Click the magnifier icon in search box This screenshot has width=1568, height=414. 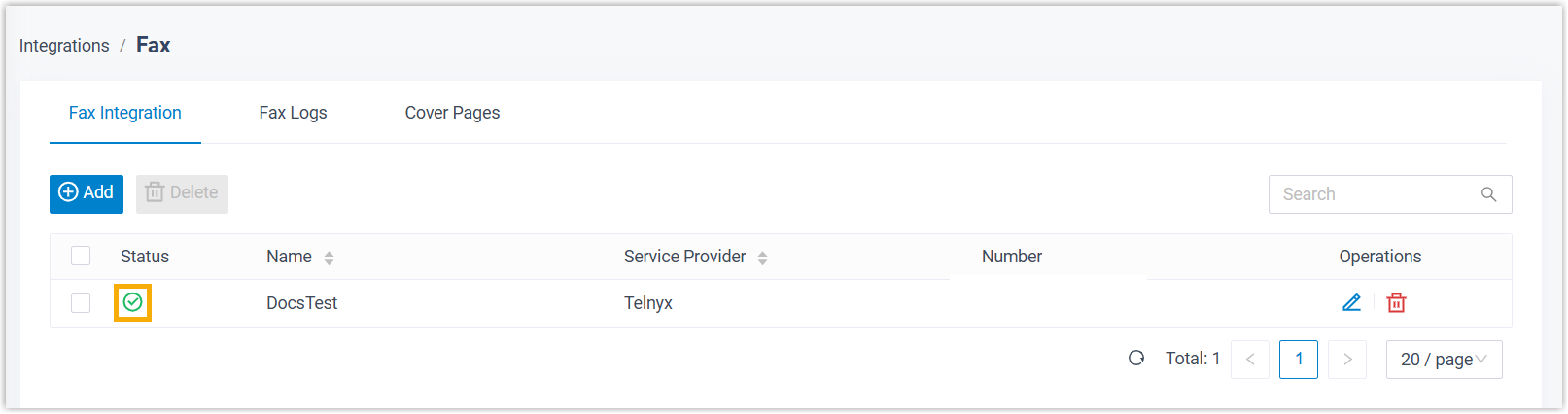pyautogui.click(x=1488, y=194)
